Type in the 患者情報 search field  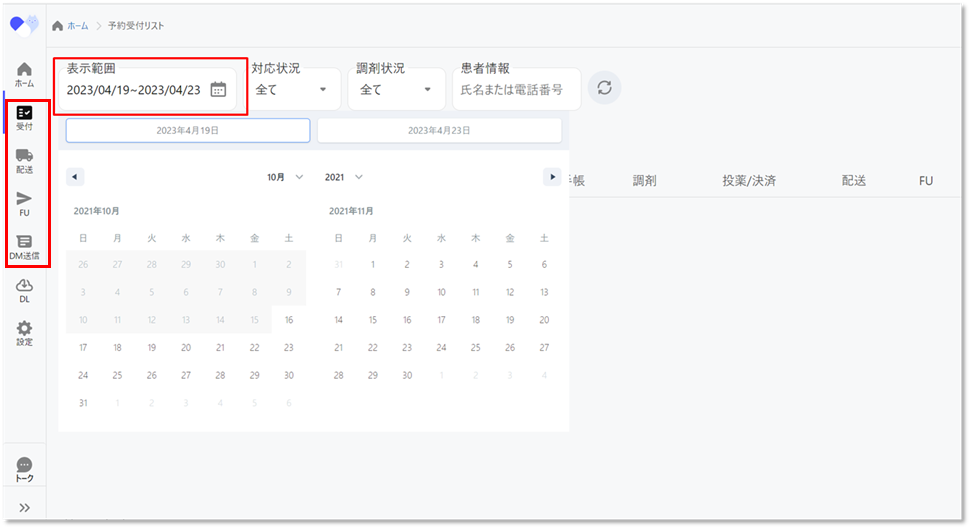pos(516,90)
